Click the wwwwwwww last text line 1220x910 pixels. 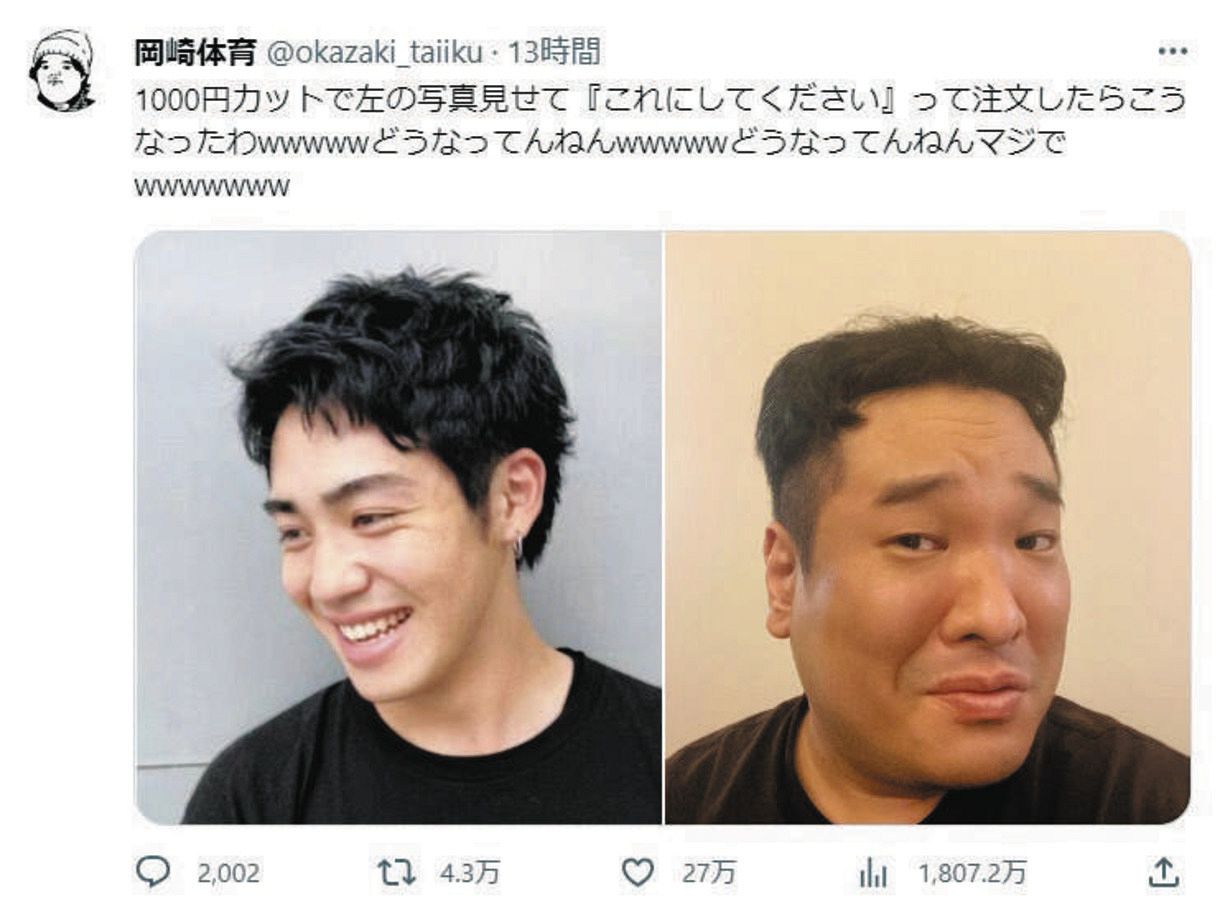point(212,188)
